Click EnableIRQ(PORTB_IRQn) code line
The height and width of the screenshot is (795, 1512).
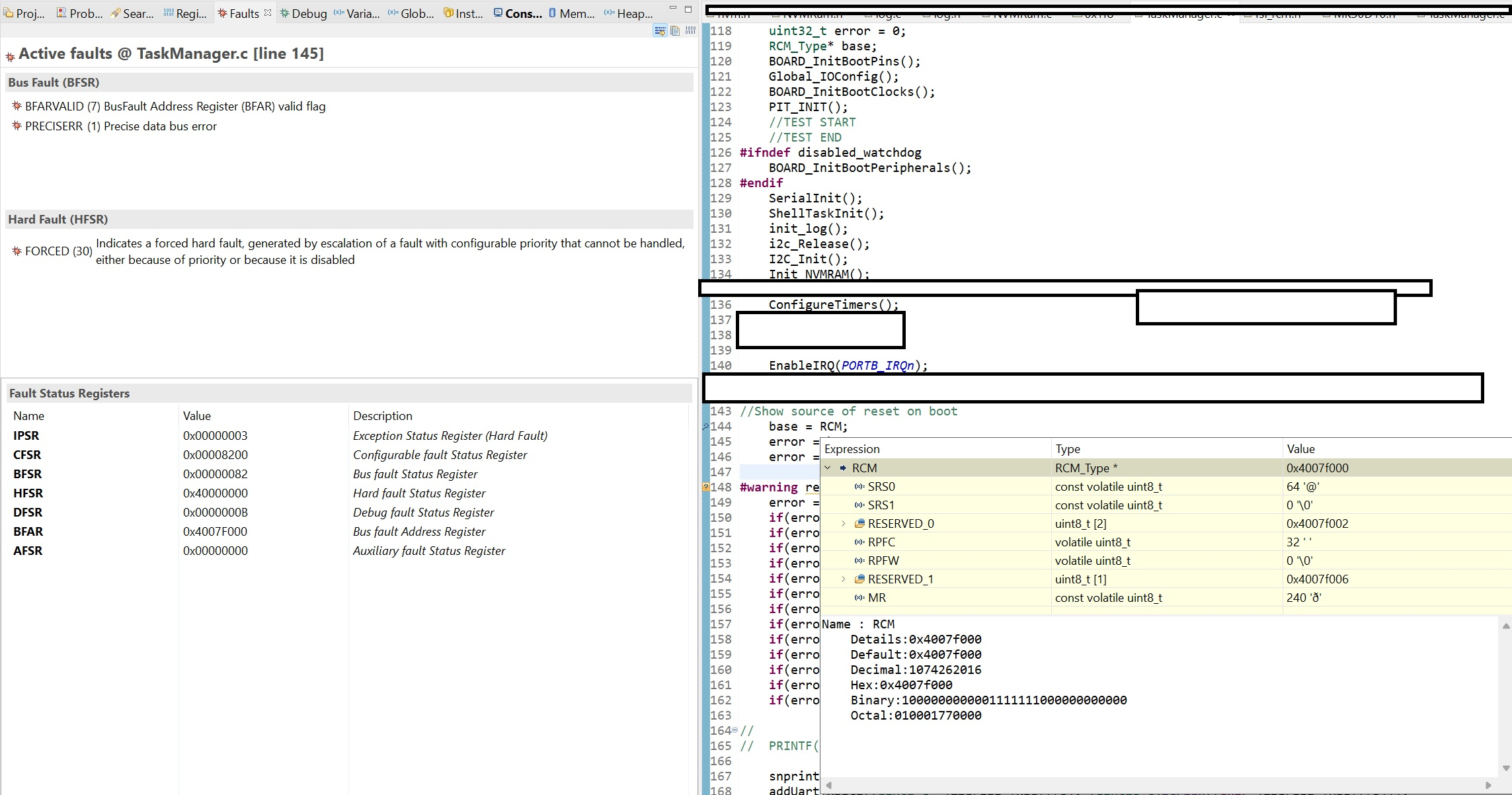[848, 366]
